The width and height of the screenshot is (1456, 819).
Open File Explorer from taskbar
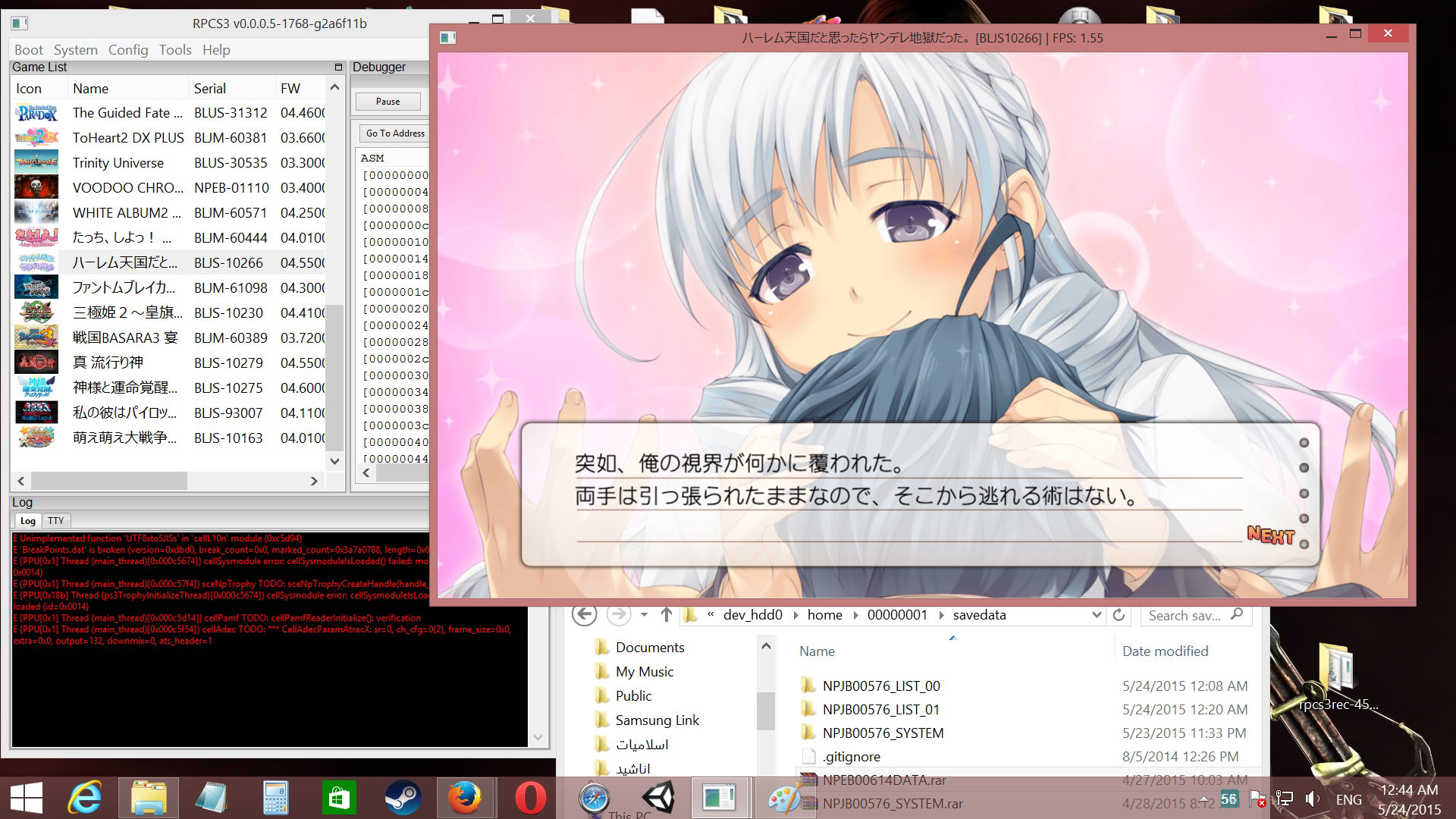tap(149, 798)
